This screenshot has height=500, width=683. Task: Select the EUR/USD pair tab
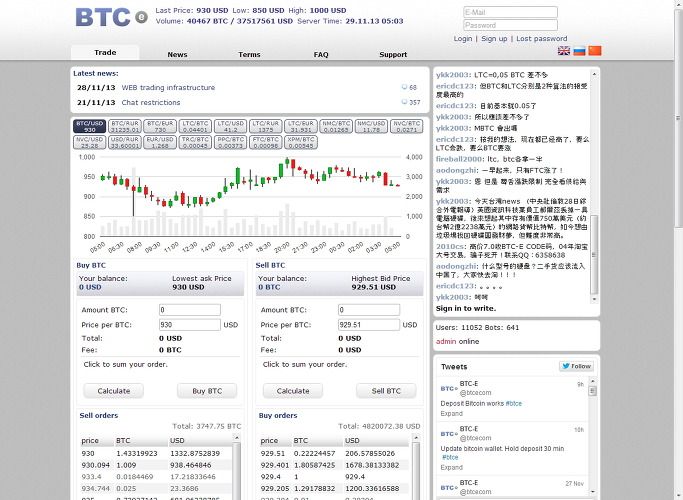[160, 142]
